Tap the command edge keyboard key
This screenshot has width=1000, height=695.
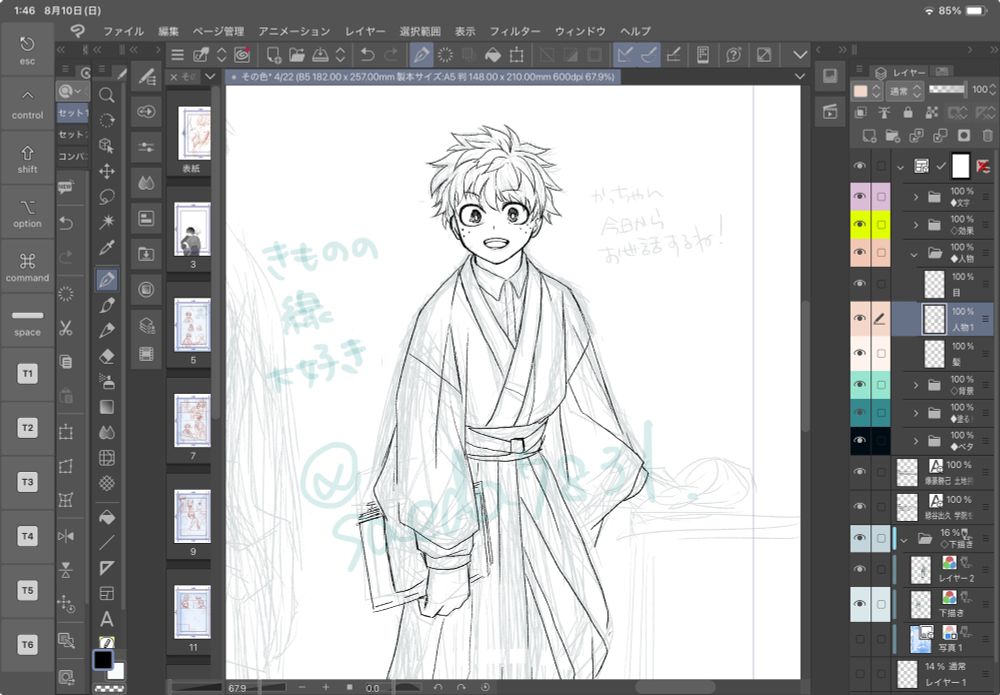pos(27,267)
